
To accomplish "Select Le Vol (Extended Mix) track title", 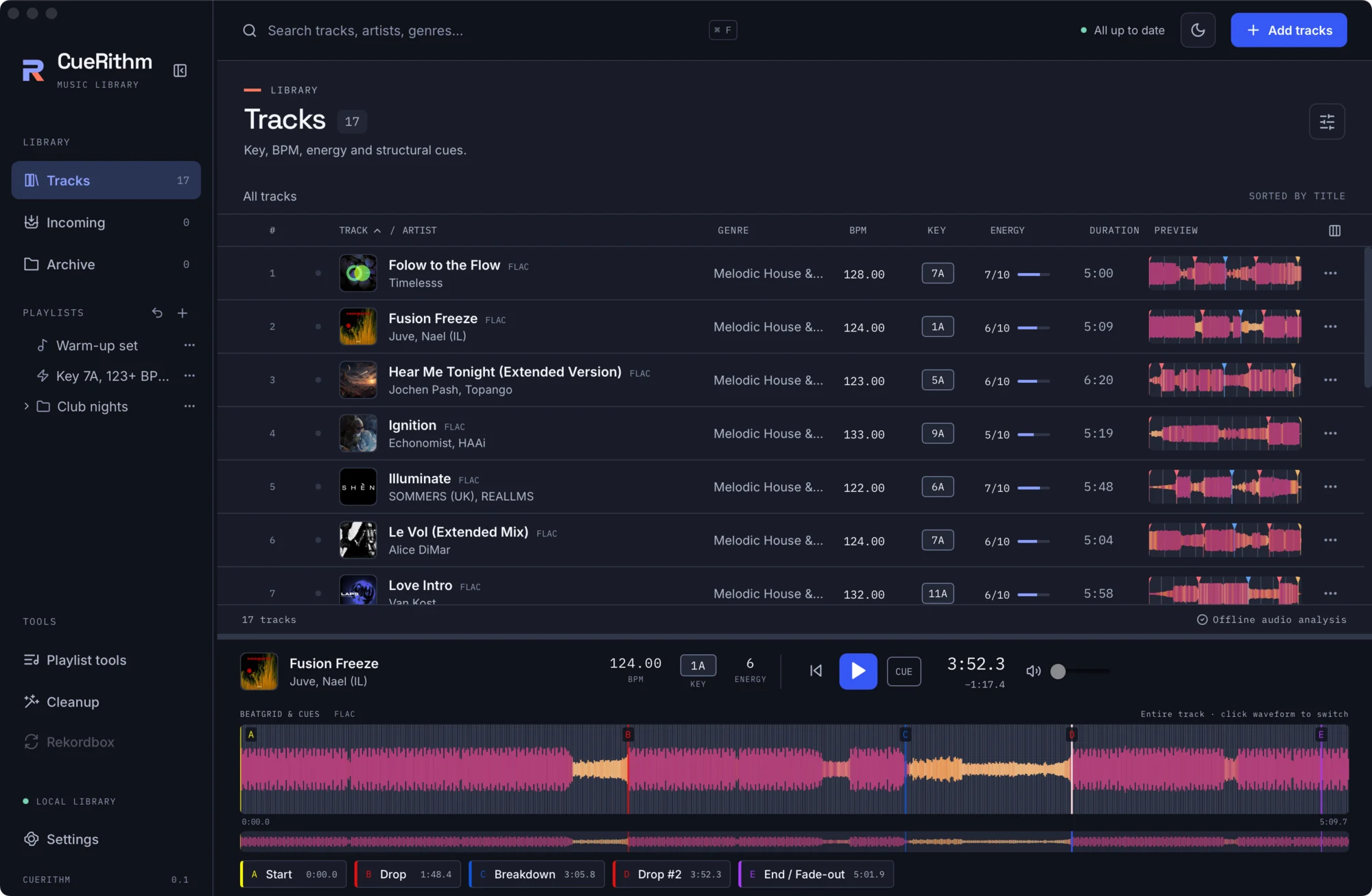I will 458,532.
